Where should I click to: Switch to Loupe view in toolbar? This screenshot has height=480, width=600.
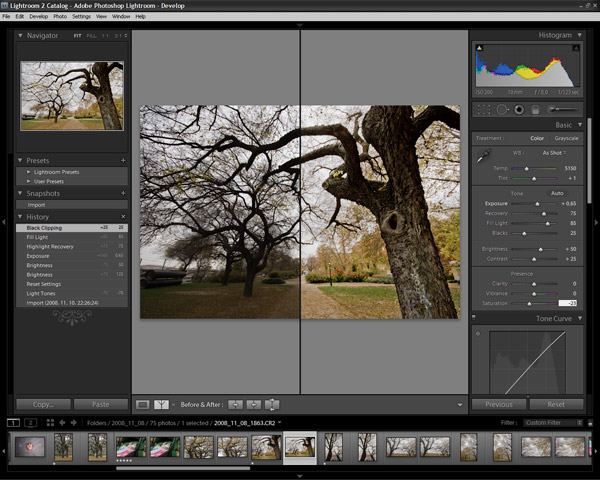click(143, 405)
